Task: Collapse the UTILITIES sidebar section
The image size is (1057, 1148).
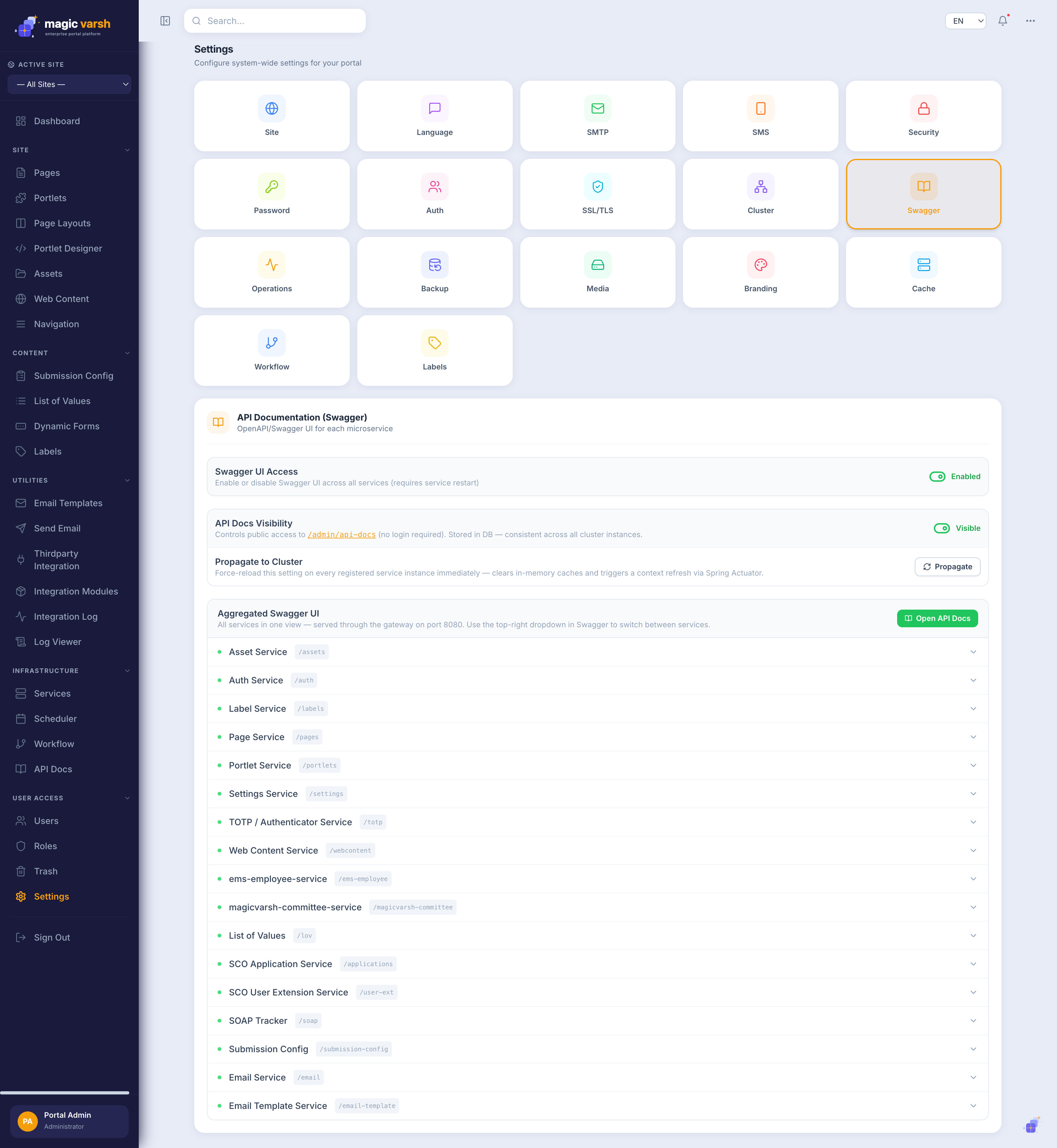Action: point(127,480)
